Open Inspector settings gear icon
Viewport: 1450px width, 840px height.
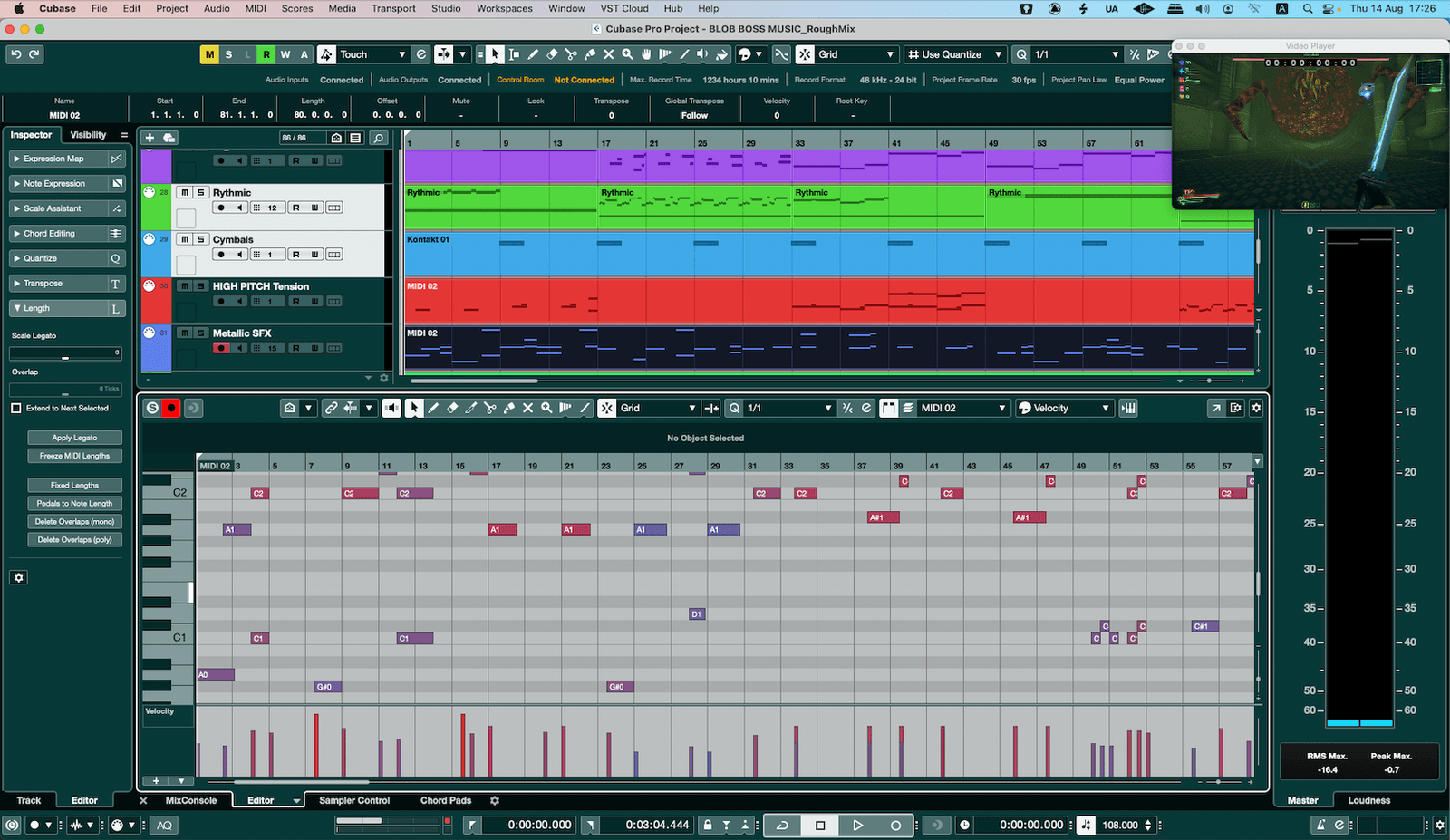tap(19, 577)
